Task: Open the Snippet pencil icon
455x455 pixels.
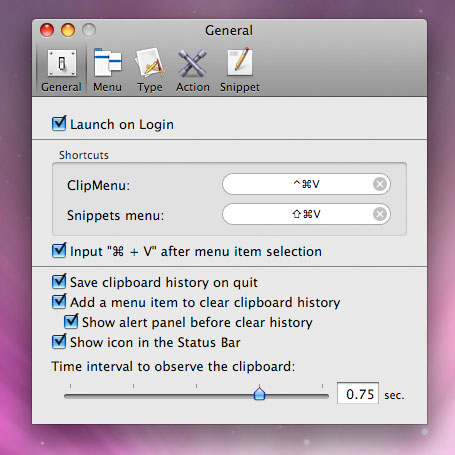Action: pos(240,62)
